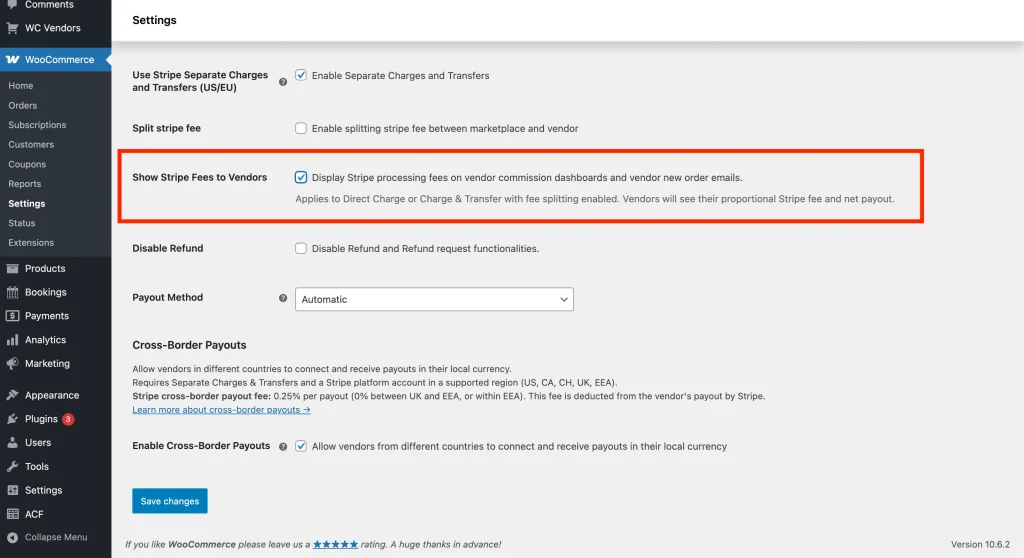Click the Users person icon
Image resolution: width=1024 pixels, height=558 pixels.
(12, 442)
